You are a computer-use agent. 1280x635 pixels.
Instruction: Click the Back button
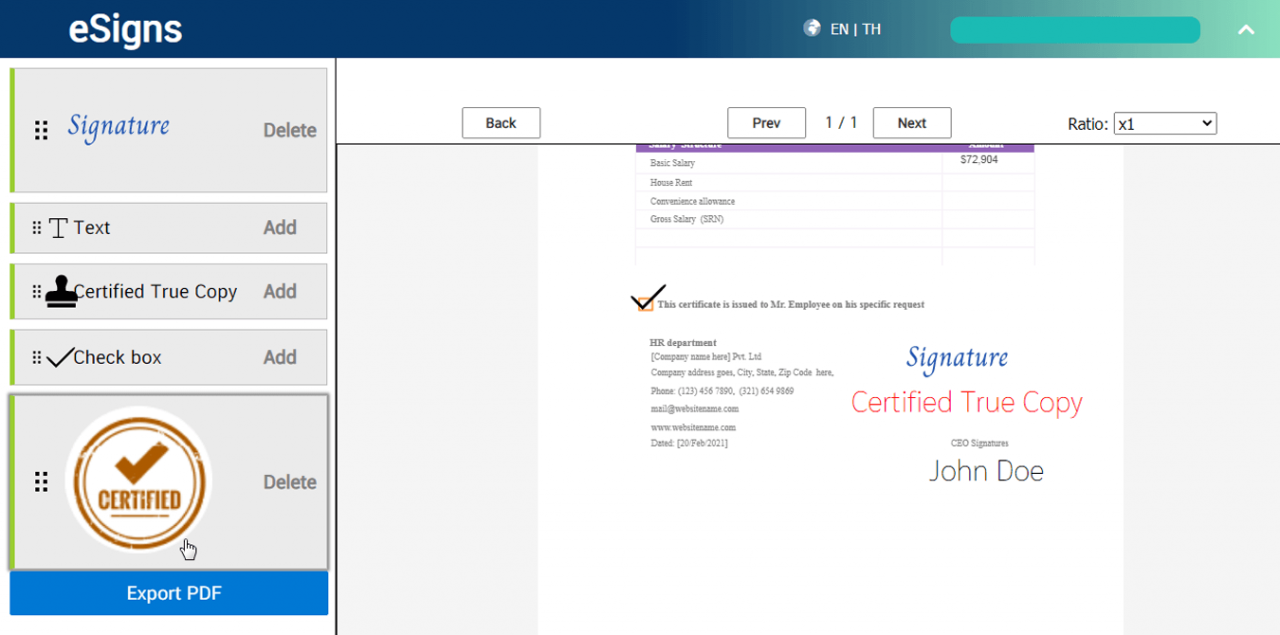click(x=500, y=122)
